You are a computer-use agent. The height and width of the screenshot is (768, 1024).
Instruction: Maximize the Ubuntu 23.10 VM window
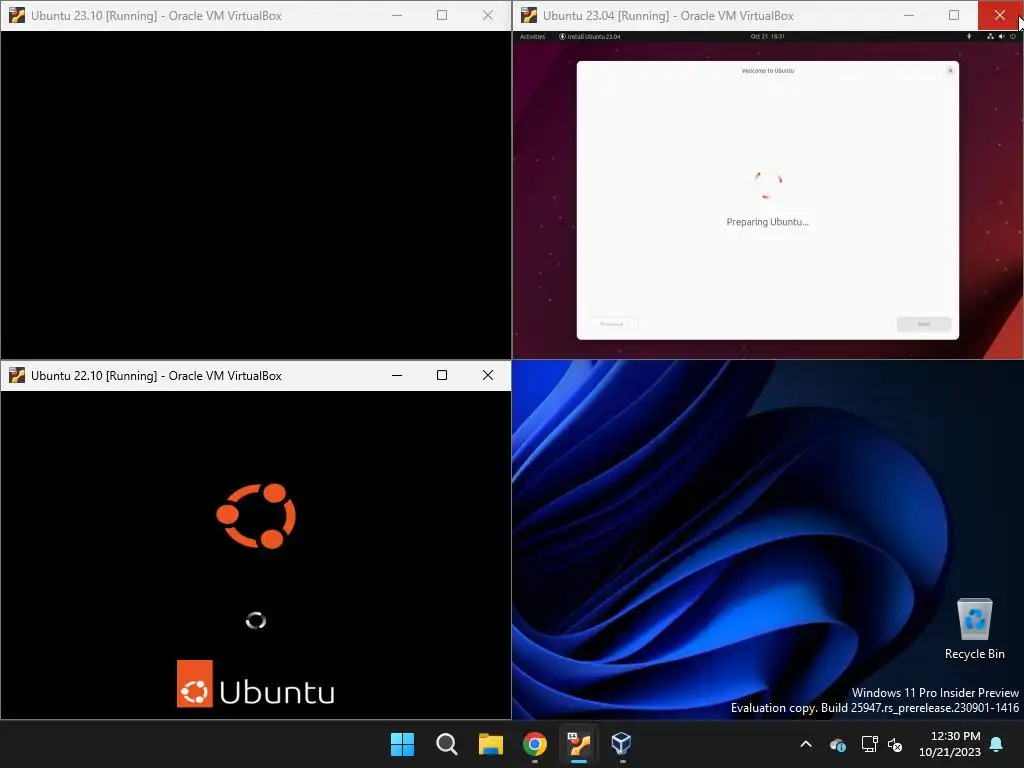click(442, 15)
